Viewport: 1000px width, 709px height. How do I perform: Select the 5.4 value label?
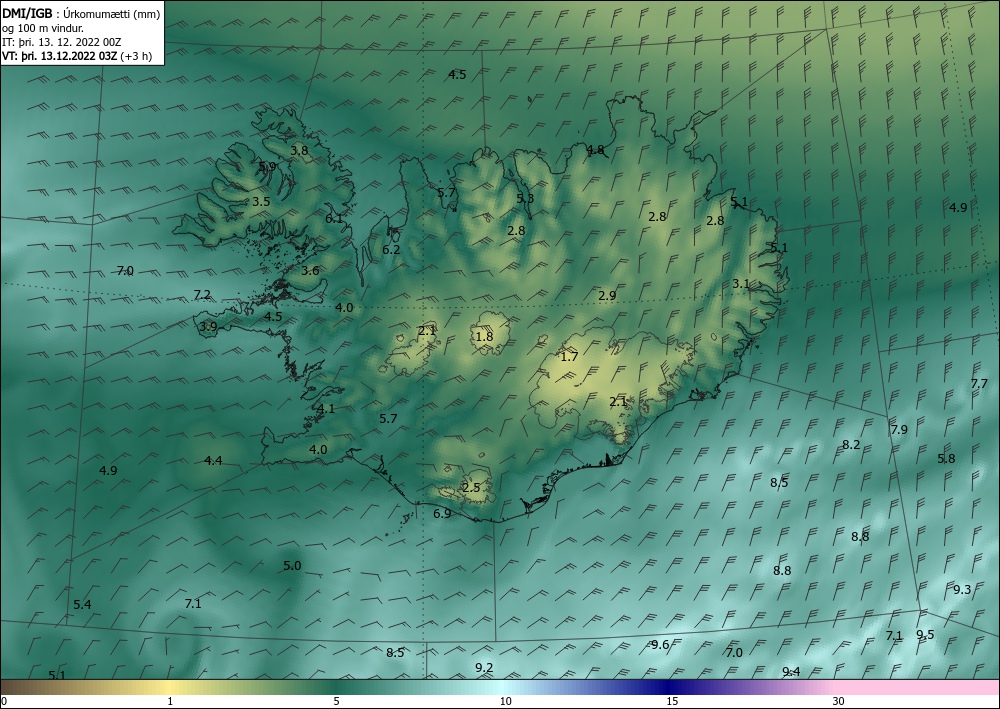82,604
